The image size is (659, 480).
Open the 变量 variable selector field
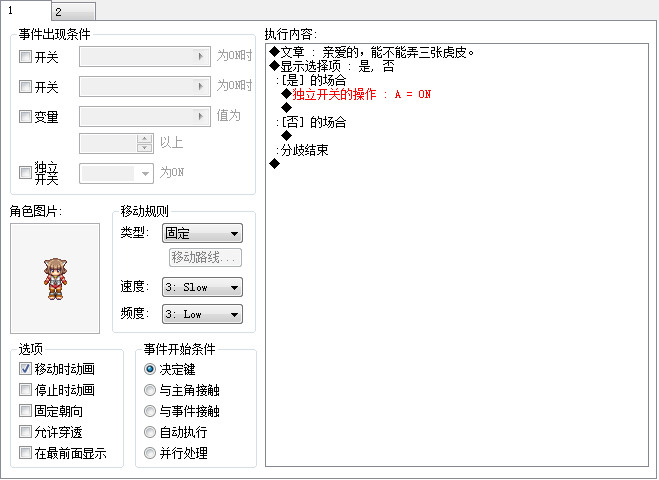(145, 116)
